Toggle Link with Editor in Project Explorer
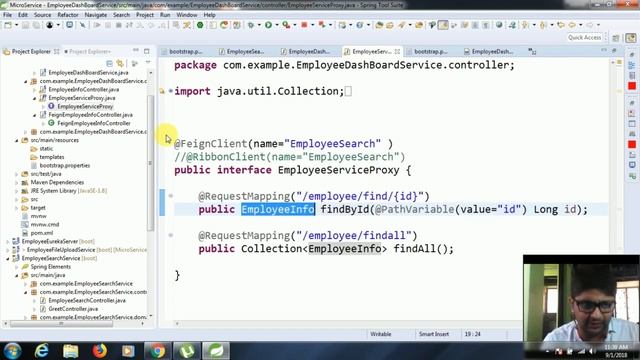 (120, 63)
